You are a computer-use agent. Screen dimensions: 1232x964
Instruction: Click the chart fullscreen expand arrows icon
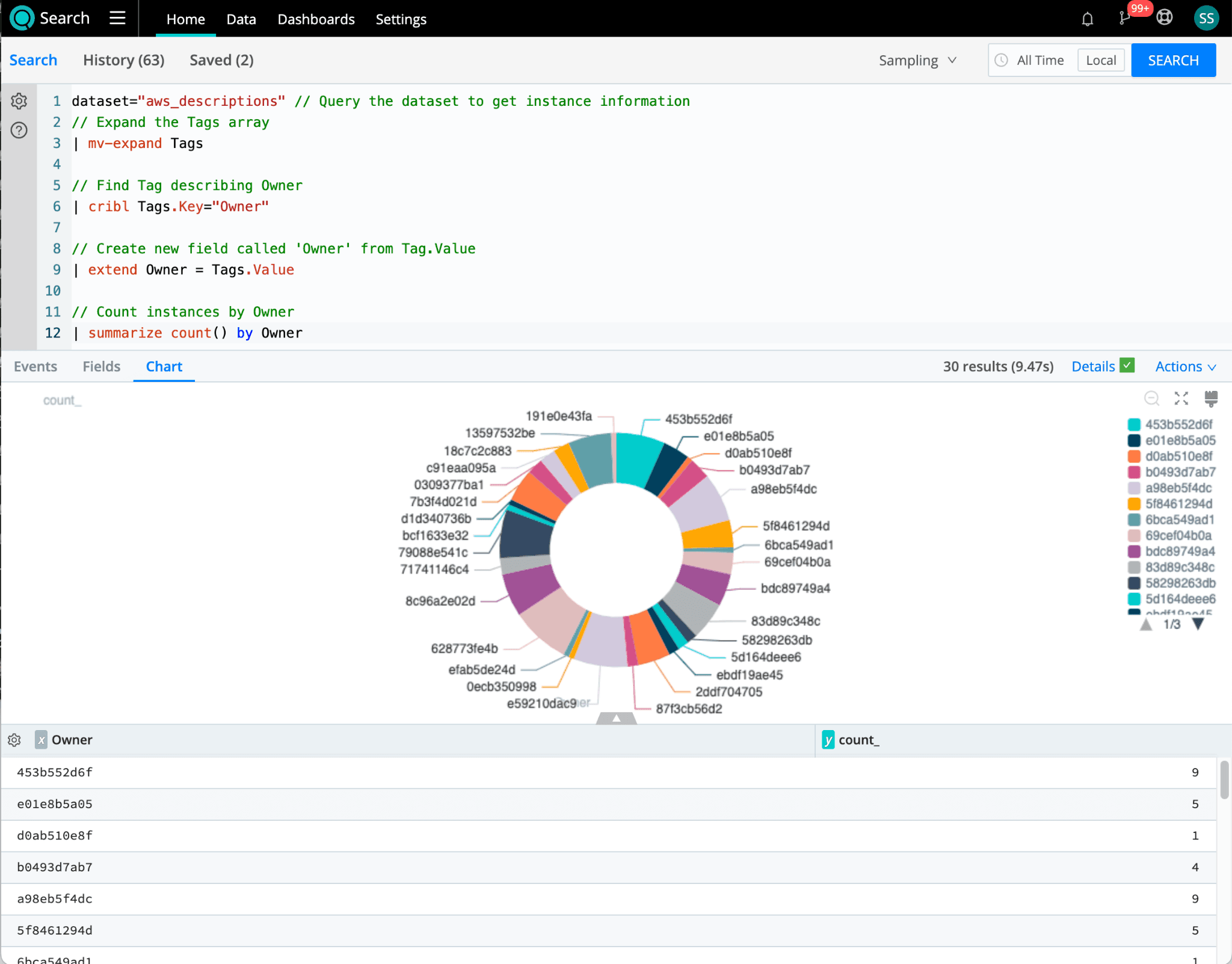(1181, 398)
